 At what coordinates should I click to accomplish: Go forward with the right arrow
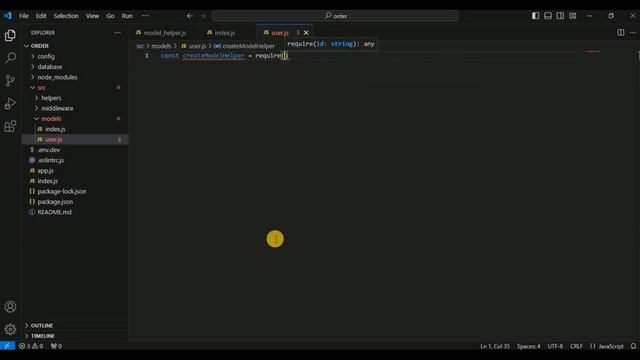(x=203, y=16)
